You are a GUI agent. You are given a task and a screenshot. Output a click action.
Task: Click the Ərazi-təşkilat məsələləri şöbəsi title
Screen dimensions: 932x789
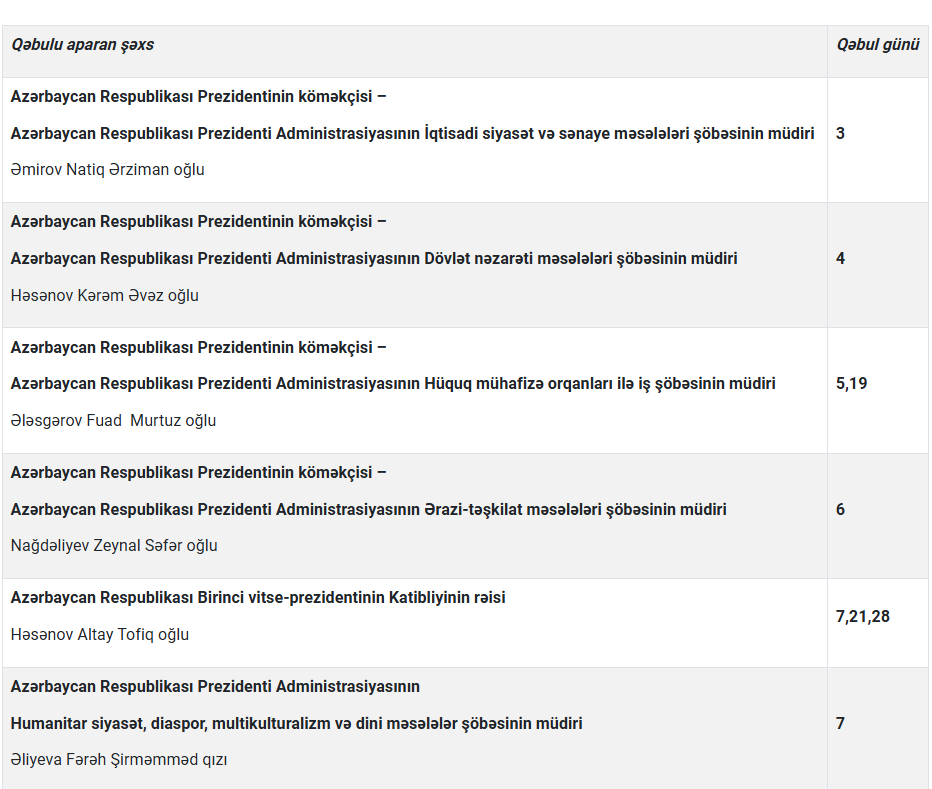pyautogui.click(x=368, y=509)
